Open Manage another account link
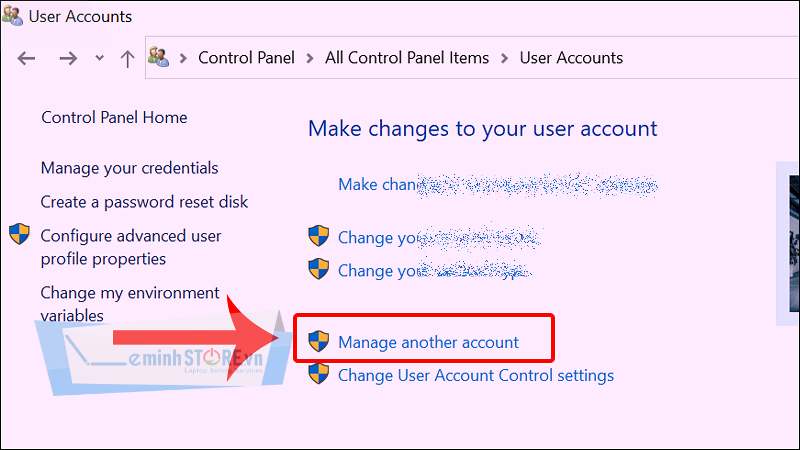Viewport: 800px width, 450px height. (429, 342)
